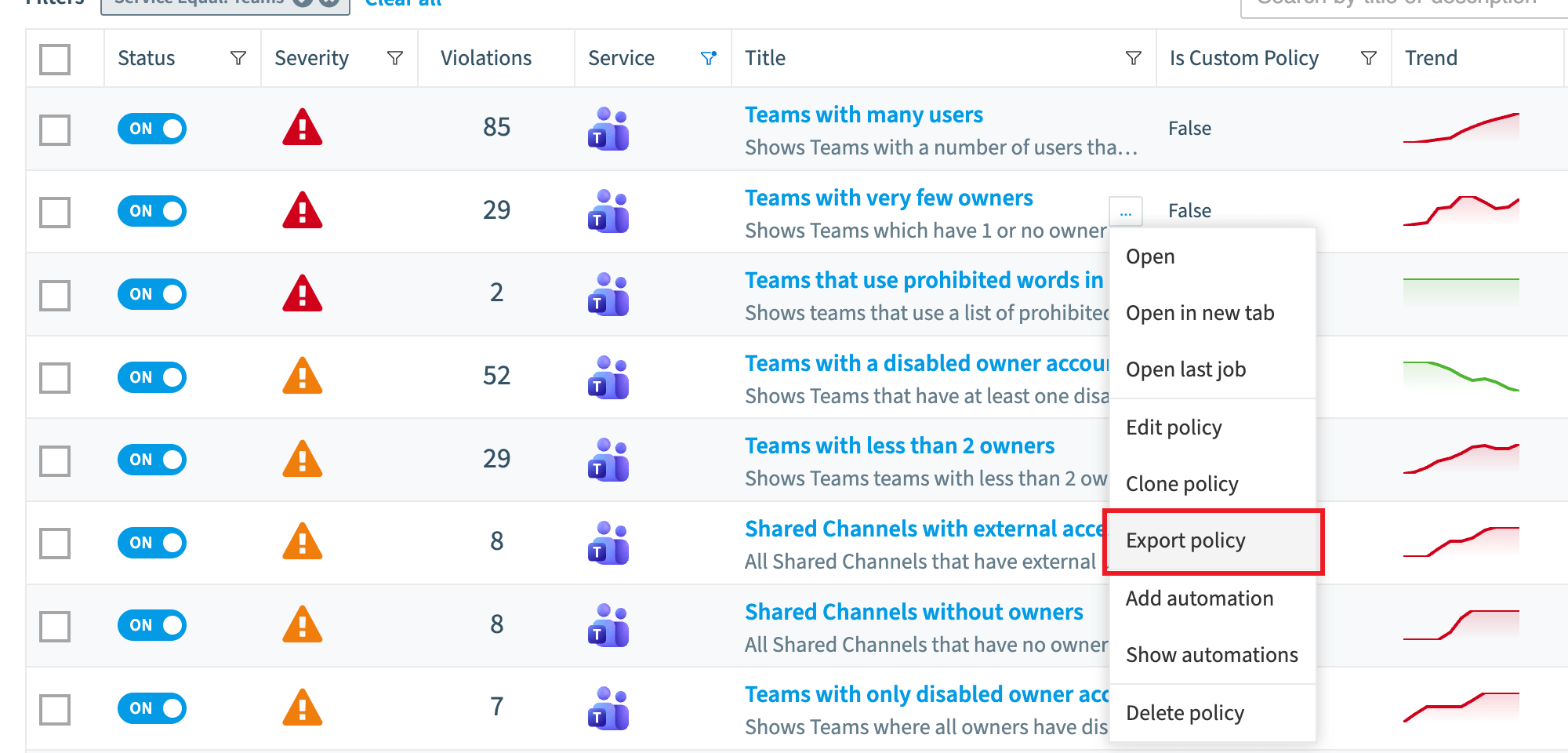The image size is (1568, 753).
Task: Click trend chart for Teams with many users
Action: click(x=1461, y=128)
